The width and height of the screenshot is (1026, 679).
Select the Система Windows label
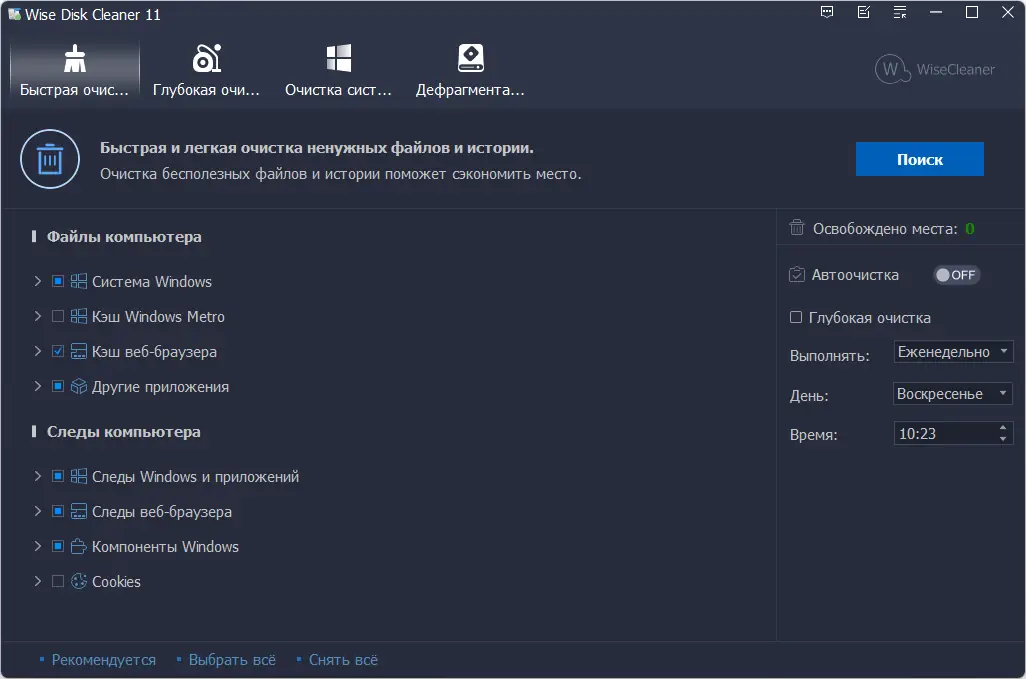click(x=152, y=282)
